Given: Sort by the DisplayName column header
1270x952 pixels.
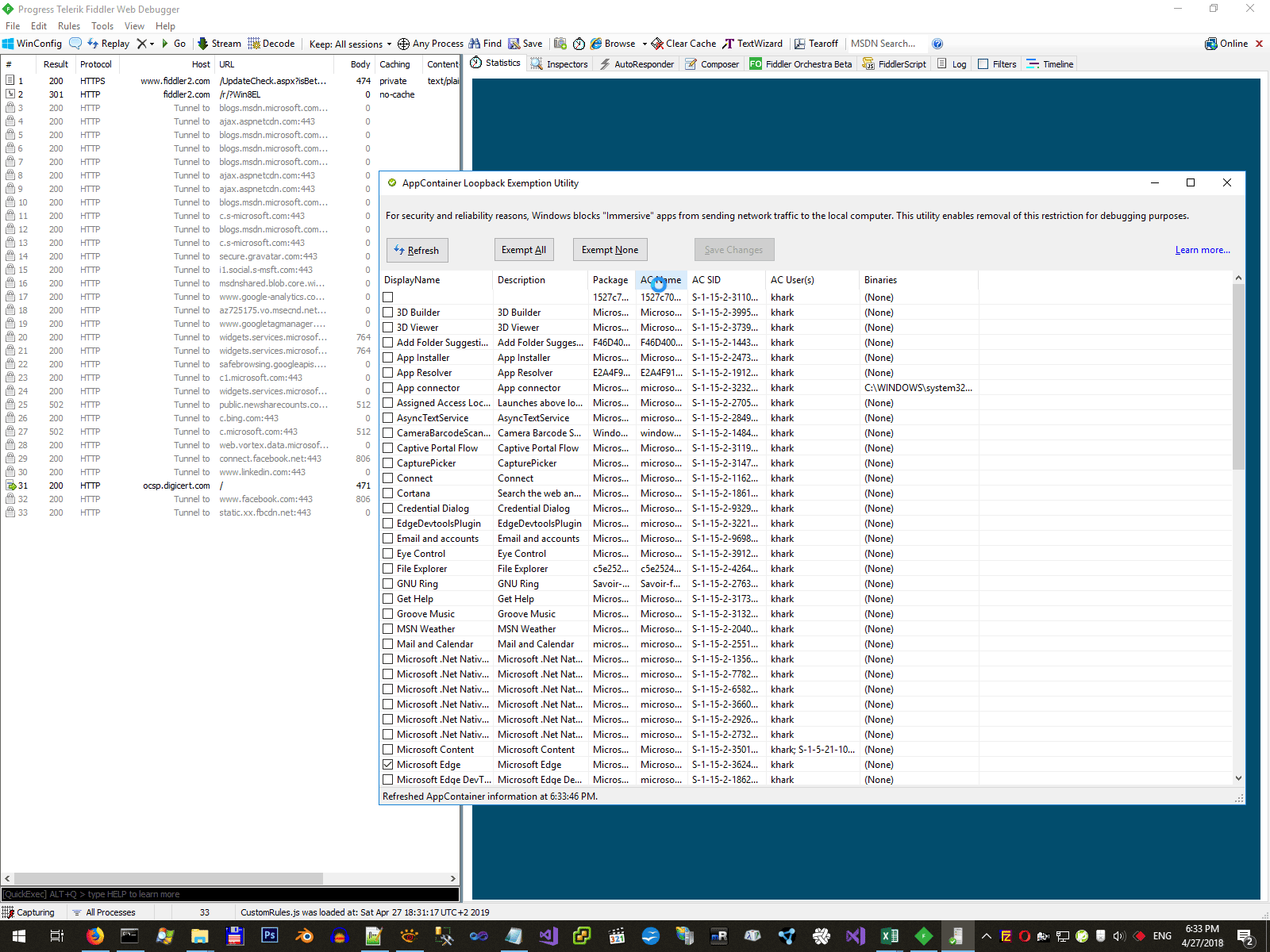Looking at the screenshot, I should (x=437, y=280).
